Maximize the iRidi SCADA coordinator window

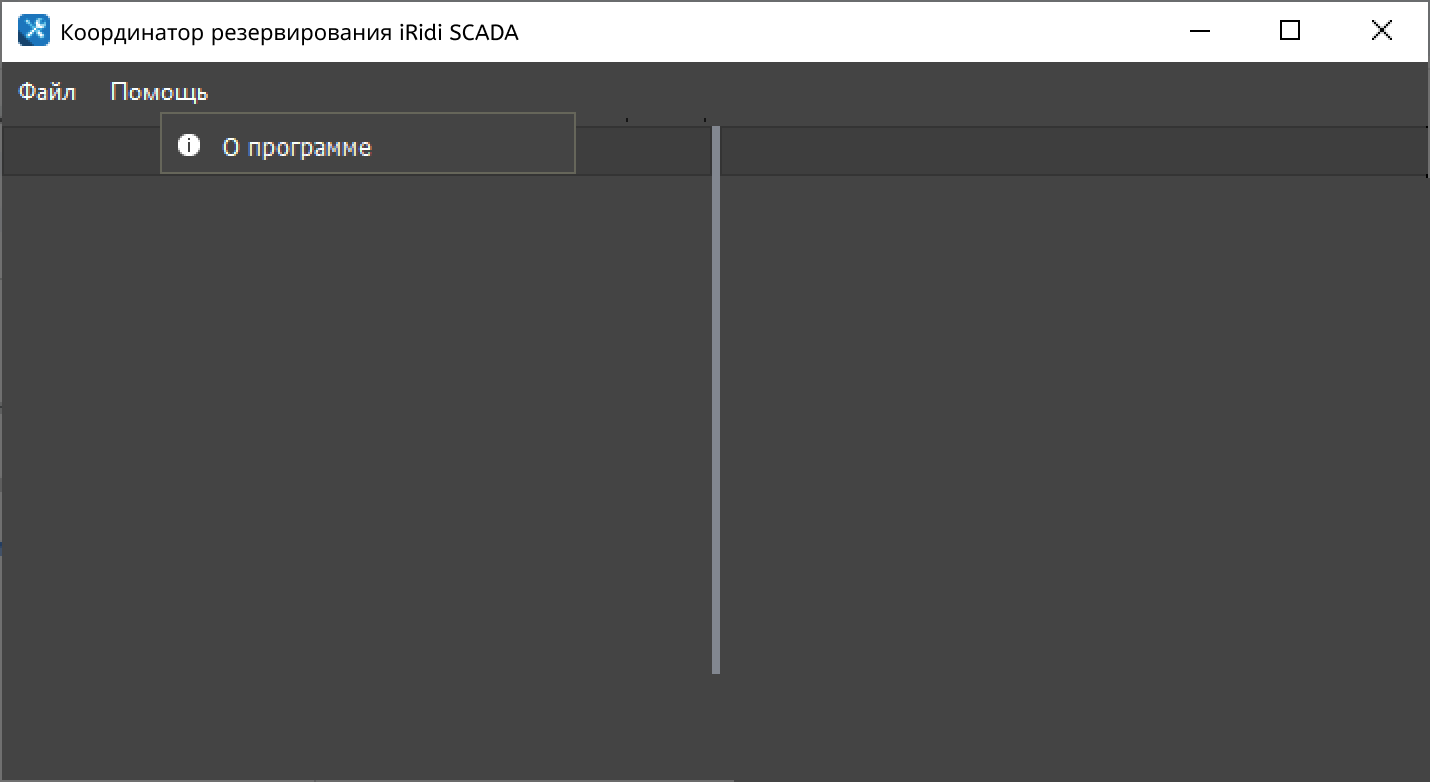1290,31
